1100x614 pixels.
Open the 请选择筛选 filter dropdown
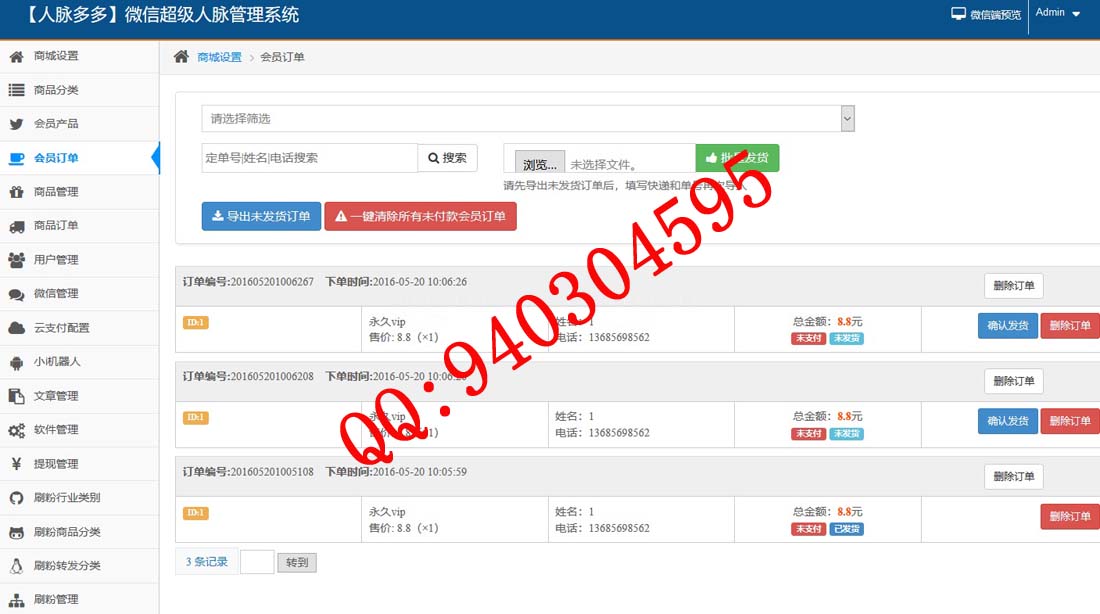click(x=527, y=119)
